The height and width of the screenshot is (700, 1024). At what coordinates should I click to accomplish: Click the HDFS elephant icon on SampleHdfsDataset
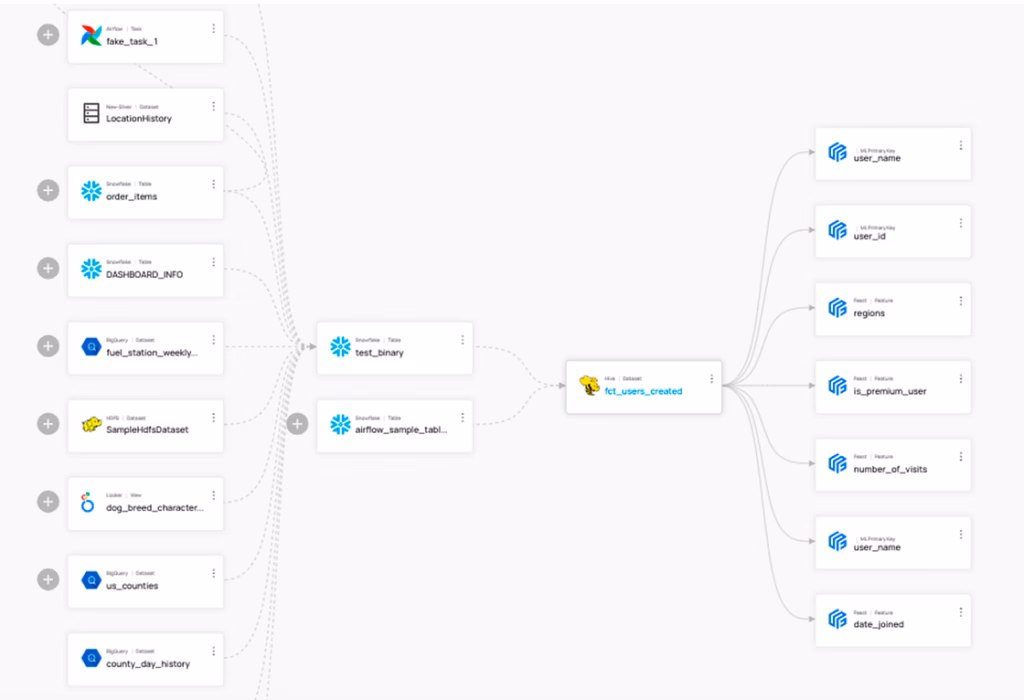coord(91,425)
